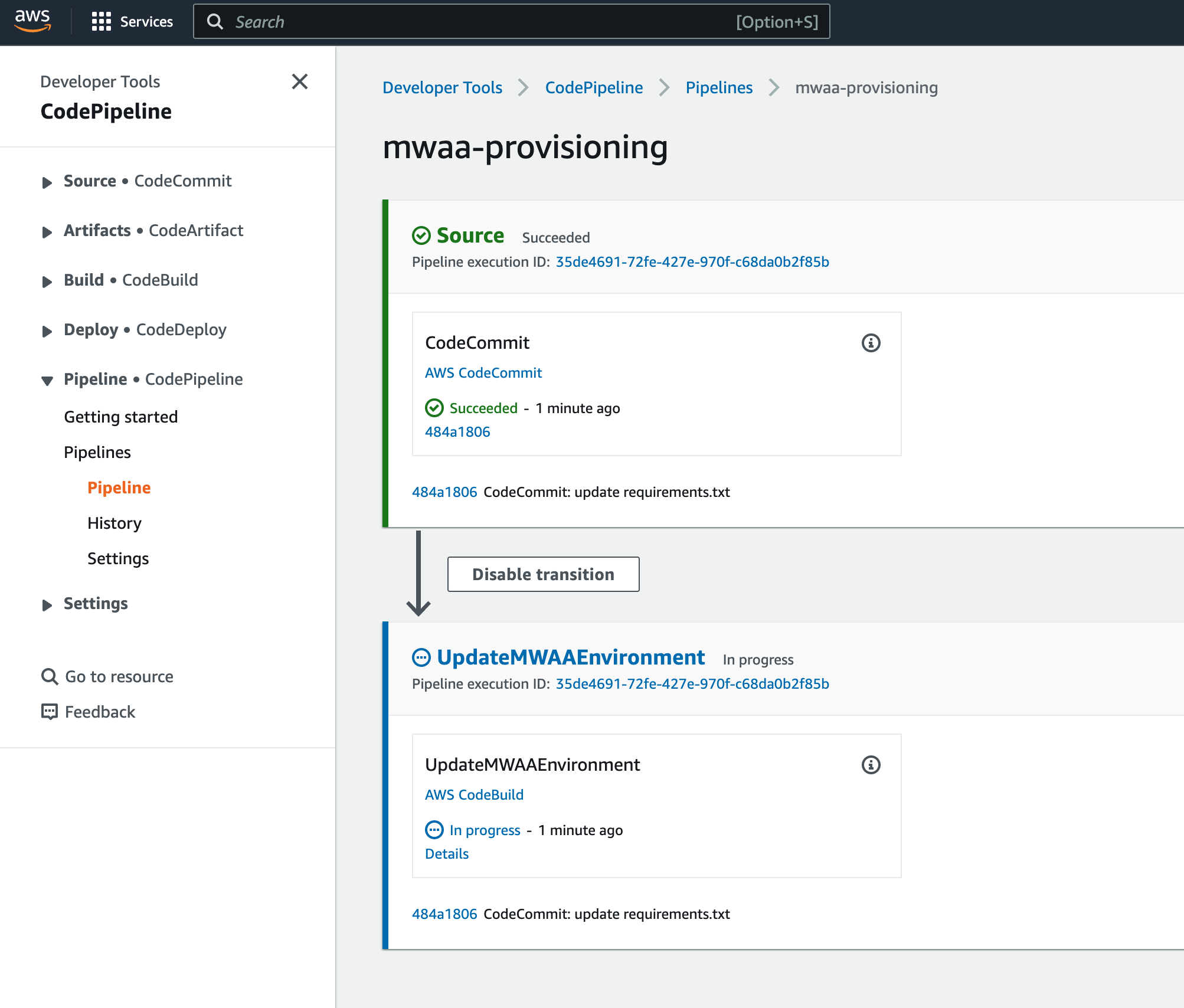Click the AWS logo home icon

coord(33,21)
